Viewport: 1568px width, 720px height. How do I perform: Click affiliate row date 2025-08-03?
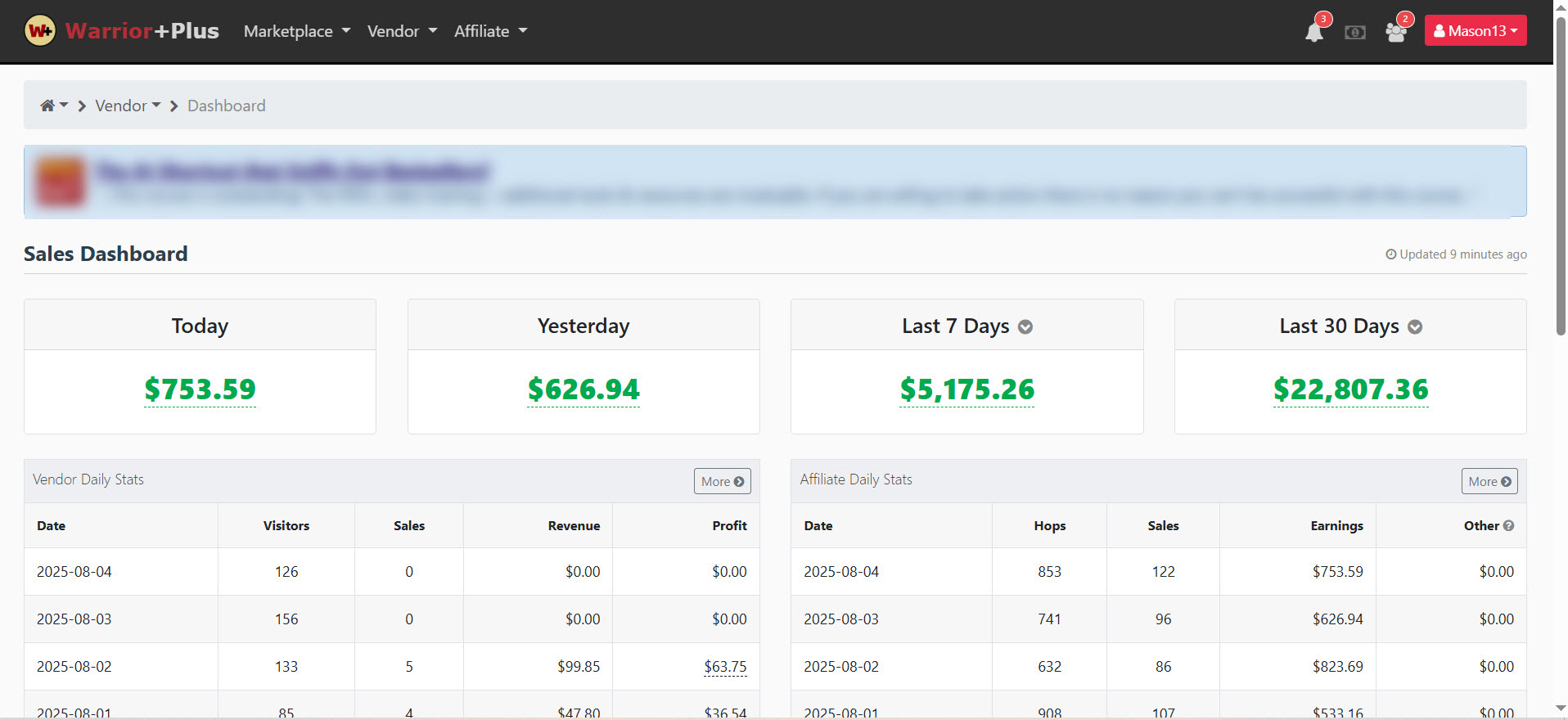click(841, 619)
